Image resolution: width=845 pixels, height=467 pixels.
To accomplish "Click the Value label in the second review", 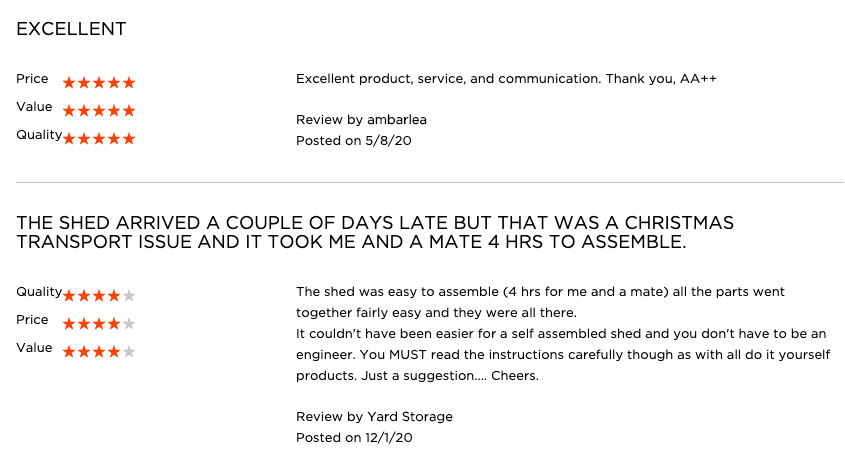I will pyautogui.click(x=34, y=348).
